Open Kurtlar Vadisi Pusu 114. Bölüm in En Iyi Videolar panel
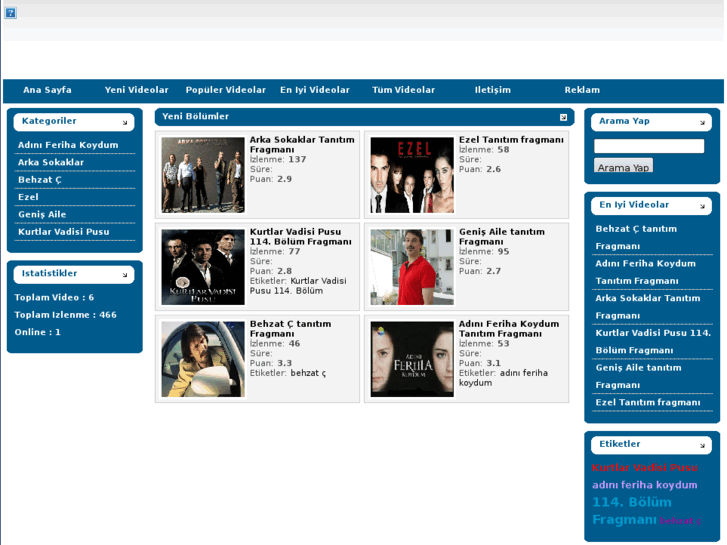This screenshot has height=545, width=727. 653,342
